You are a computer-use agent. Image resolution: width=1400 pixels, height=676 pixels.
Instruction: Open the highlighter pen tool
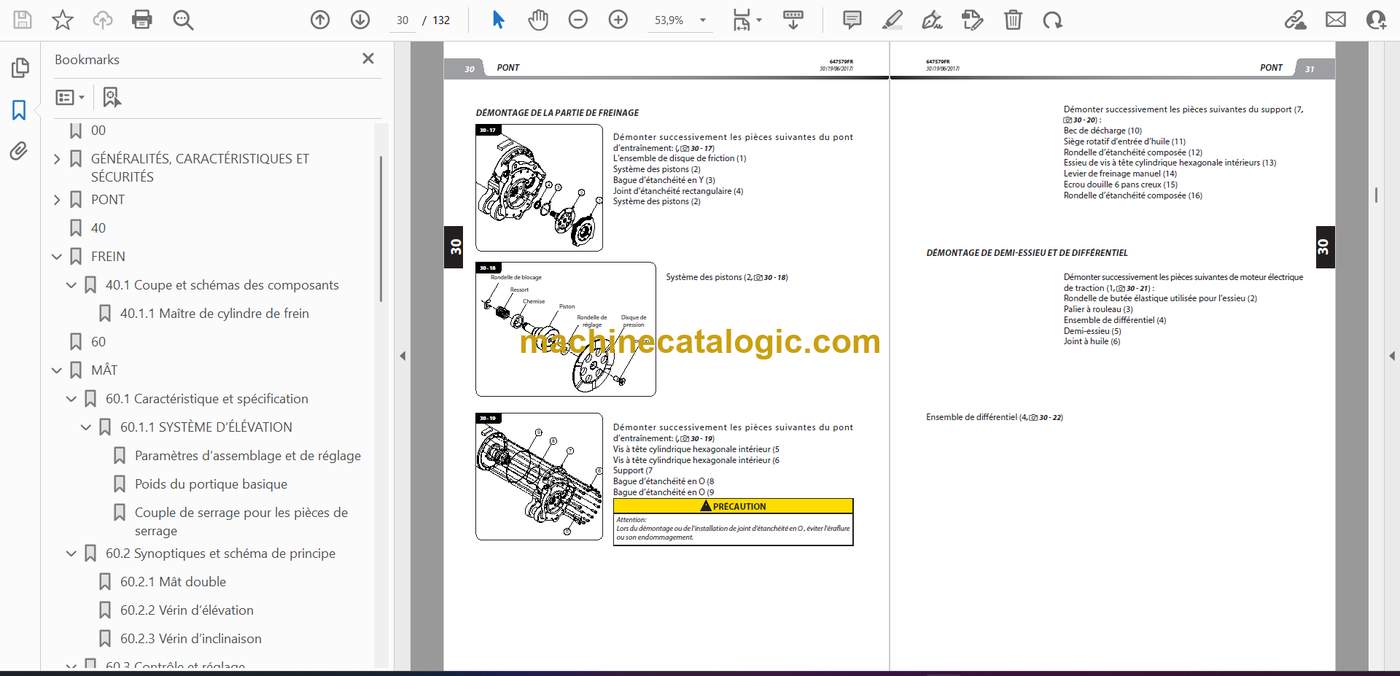click(893, 20)
